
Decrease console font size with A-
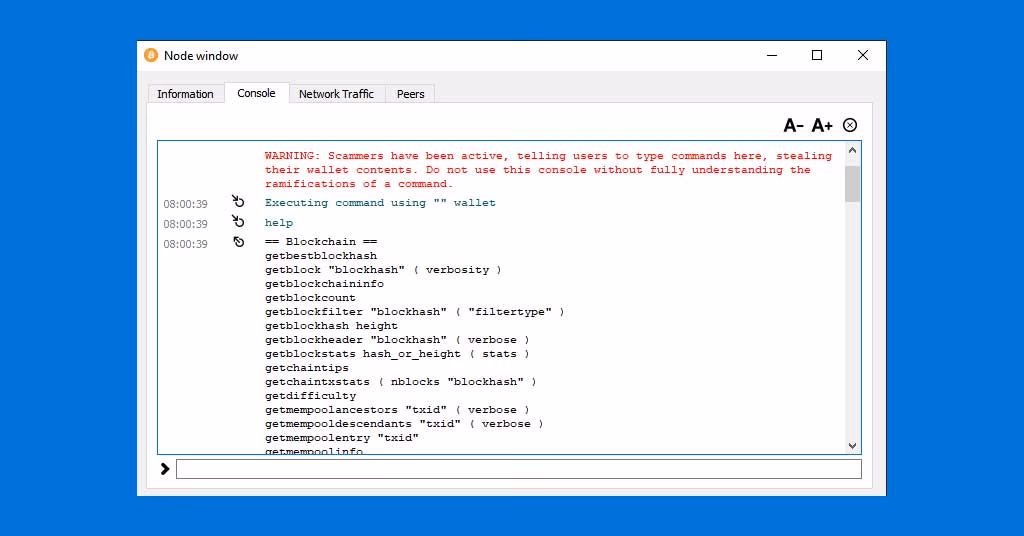(793, 125)
